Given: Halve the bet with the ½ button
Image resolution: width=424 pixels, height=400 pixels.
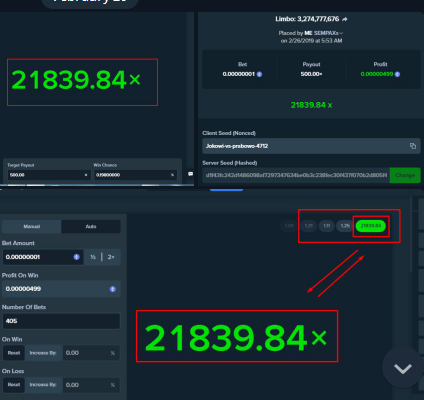Looking at the screenshot, I should click(93, 257).
